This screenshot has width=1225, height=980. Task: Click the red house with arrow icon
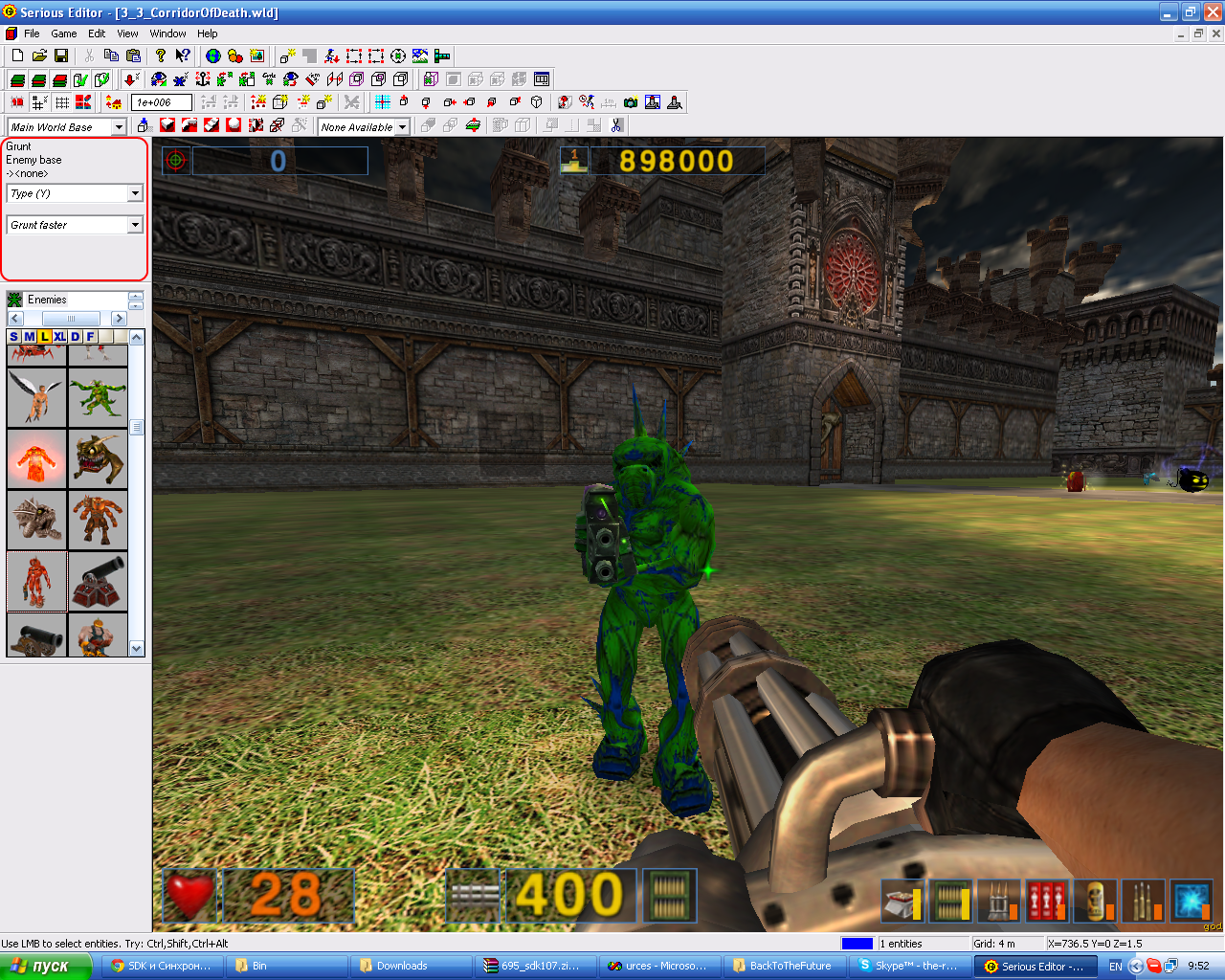pyautogui.click(x=114, y=101)
